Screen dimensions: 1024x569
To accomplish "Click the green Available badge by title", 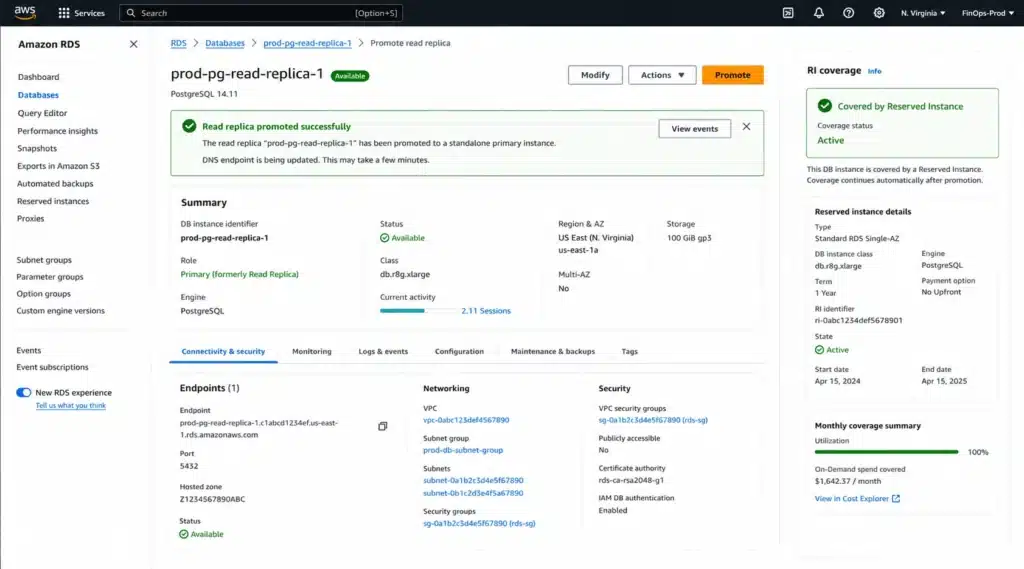I will click(x=350, y=76).
